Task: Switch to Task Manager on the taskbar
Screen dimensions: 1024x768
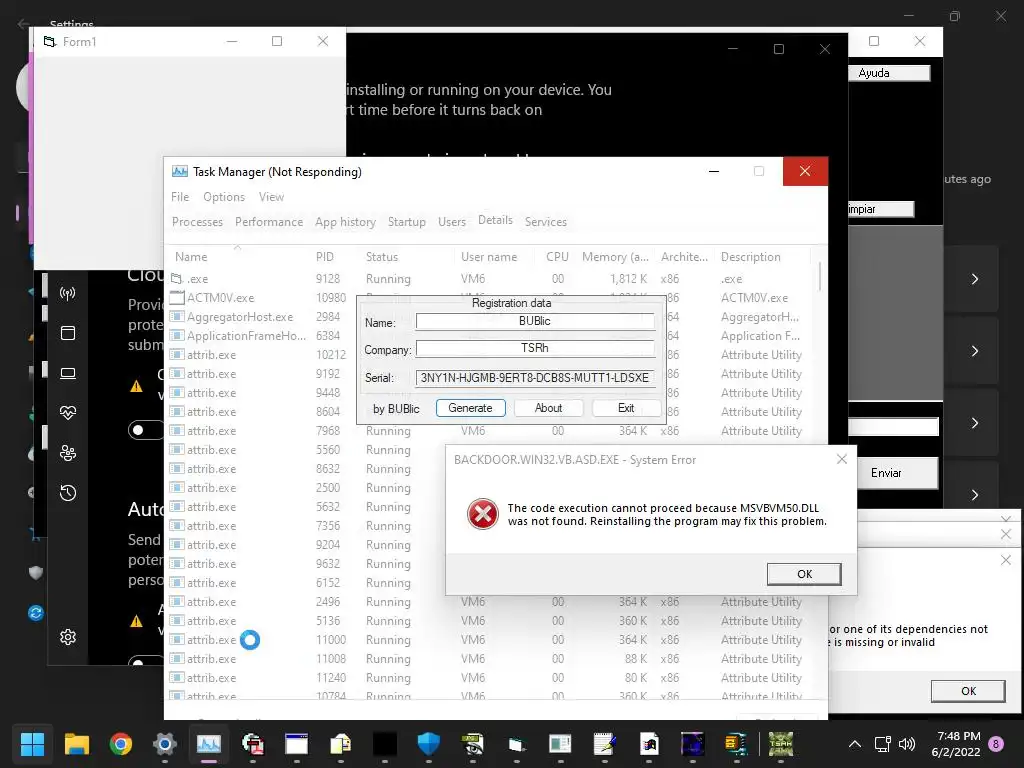Action: click(x=209, y=744)
